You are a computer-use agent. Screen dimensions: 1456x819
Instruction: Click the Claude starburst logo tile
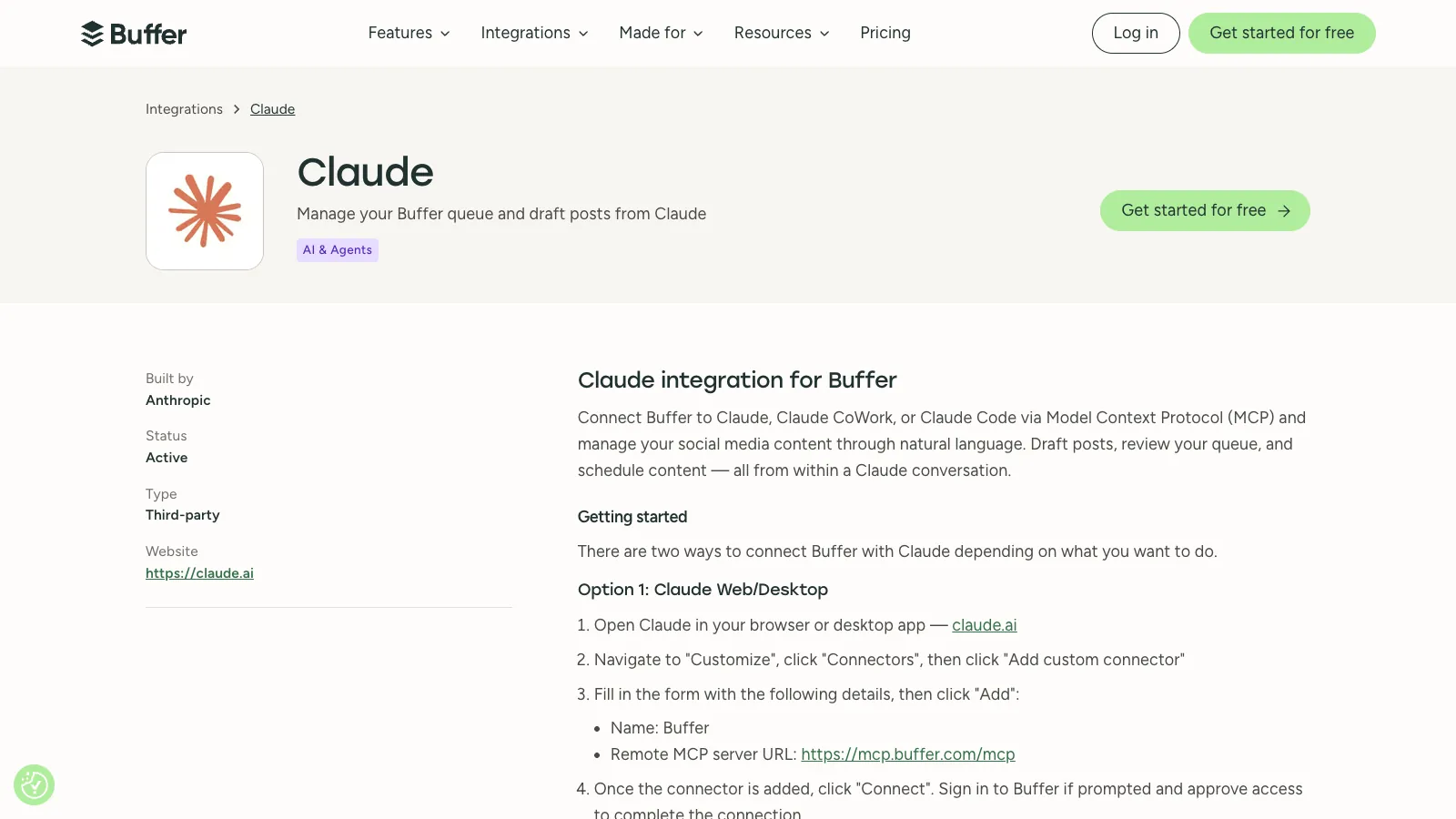coord(205,211)
